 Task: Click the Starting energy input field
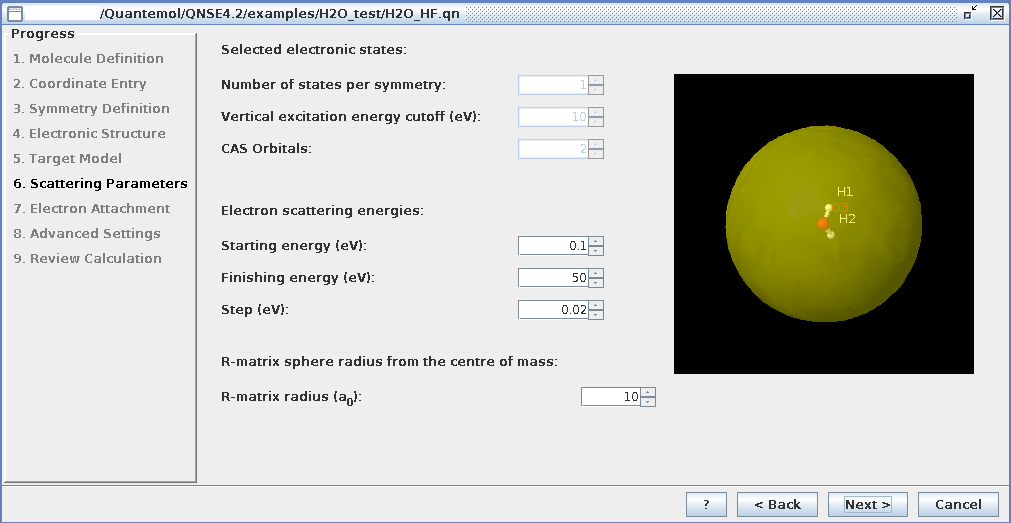click(x=553, y=246)
